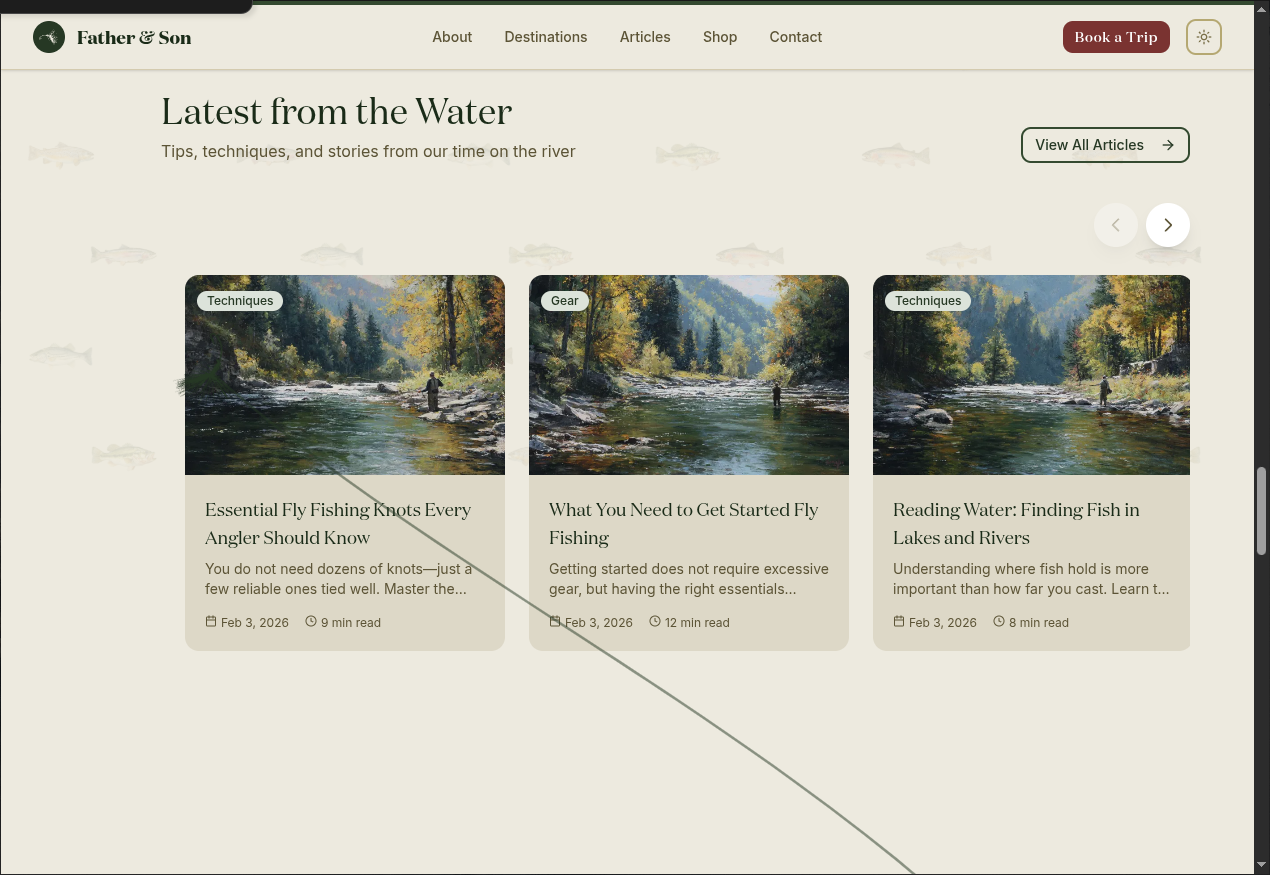Click the previous articles left chevron

(x=1116, y=225)
